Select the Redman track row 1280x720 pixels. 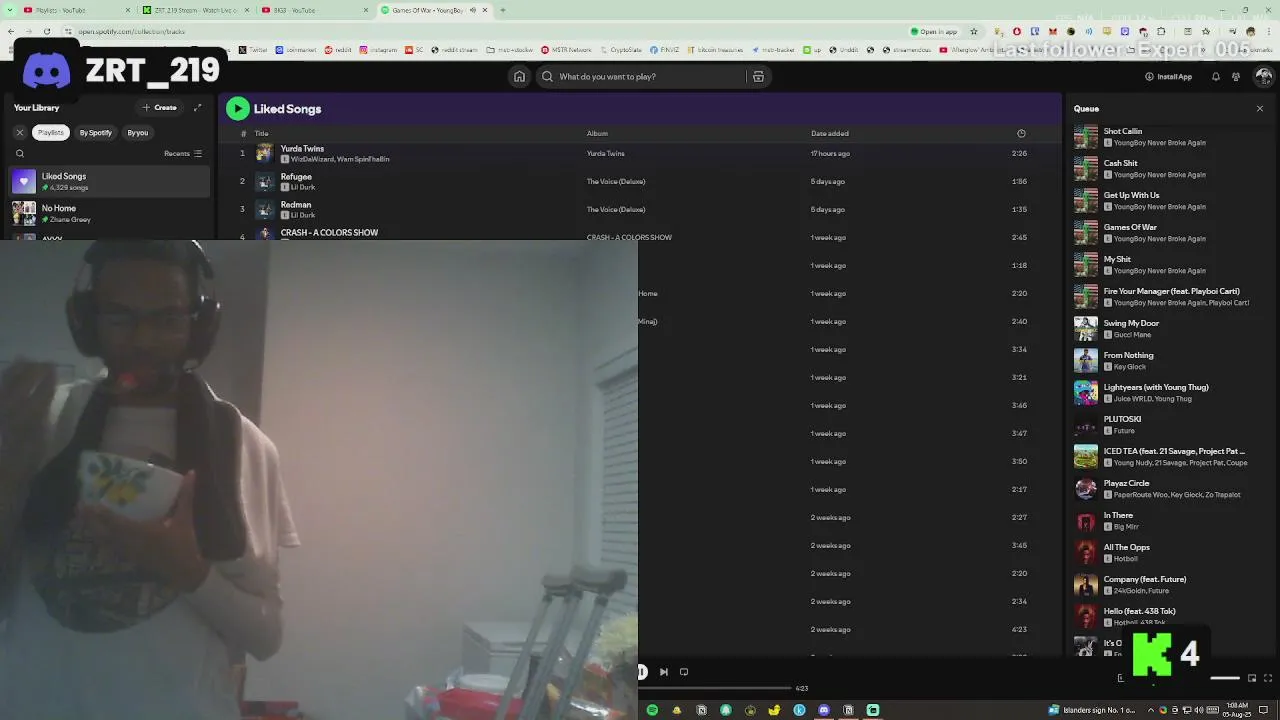coord(640,209)
